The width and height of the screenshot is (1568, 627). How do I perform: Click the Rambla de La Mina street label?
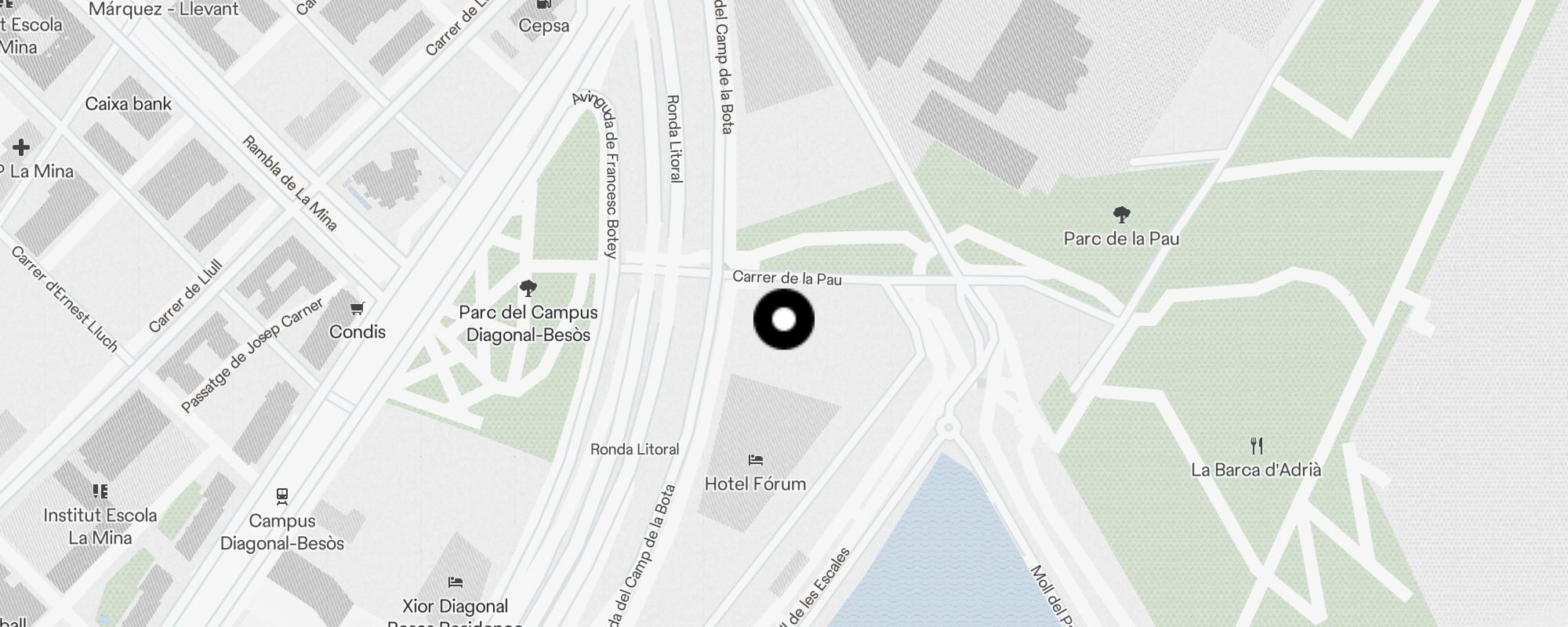[289, 183]
